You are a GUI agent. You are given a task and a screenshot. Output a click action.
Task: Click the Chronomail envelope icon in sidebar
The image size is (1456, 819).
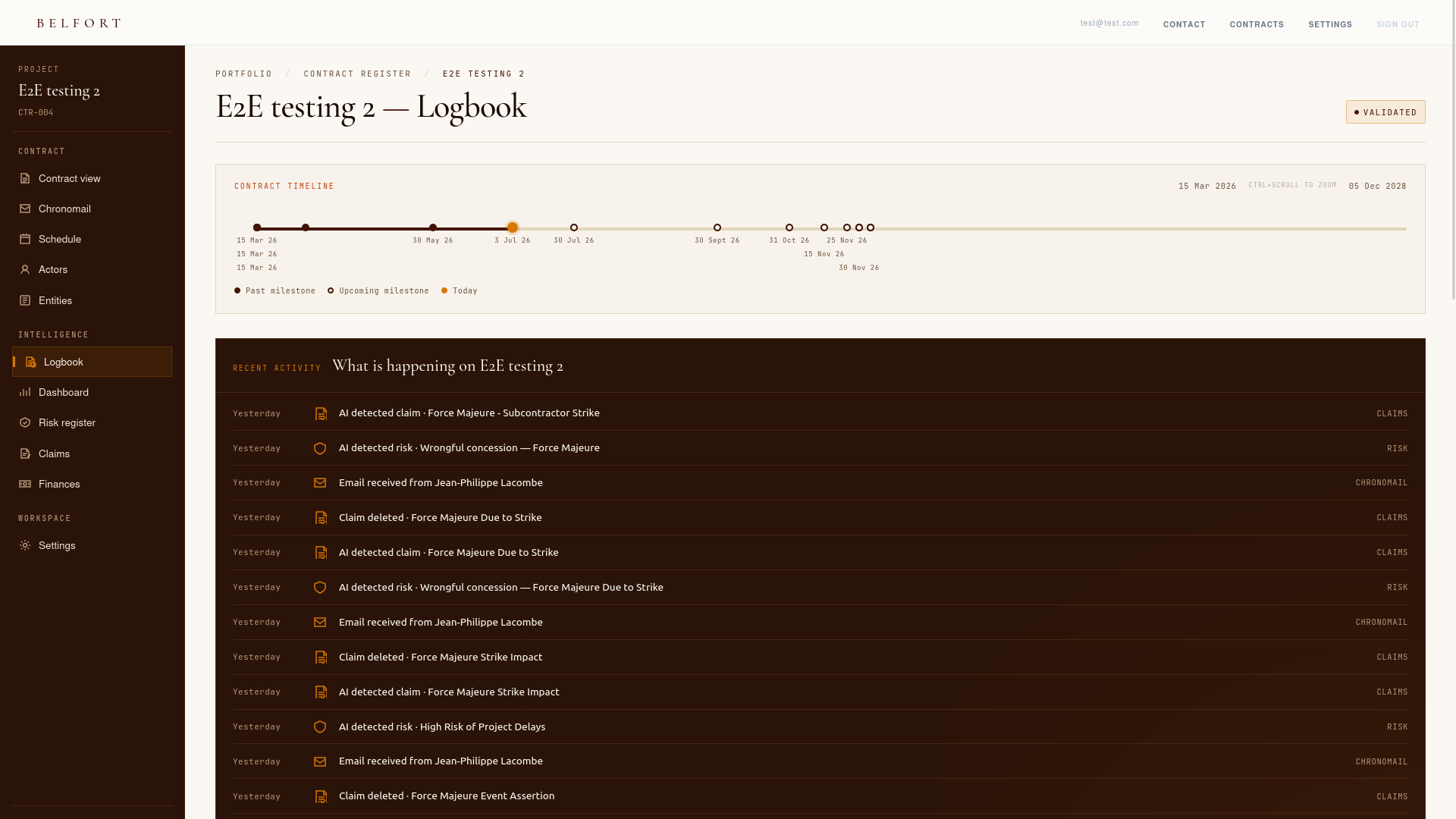(x=25, y=209)
